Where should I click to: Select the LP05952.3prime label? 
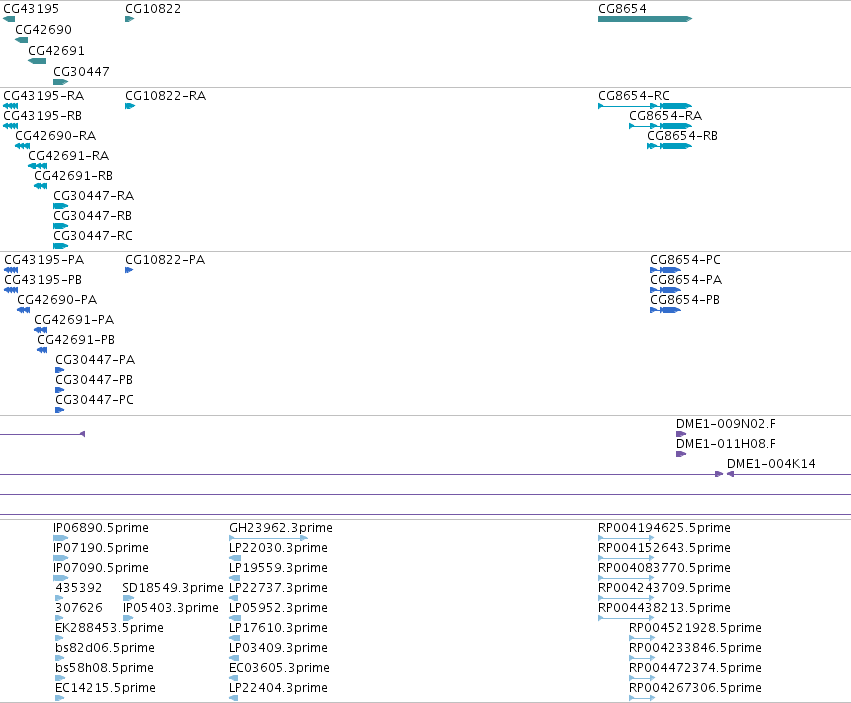pos(278,607)
